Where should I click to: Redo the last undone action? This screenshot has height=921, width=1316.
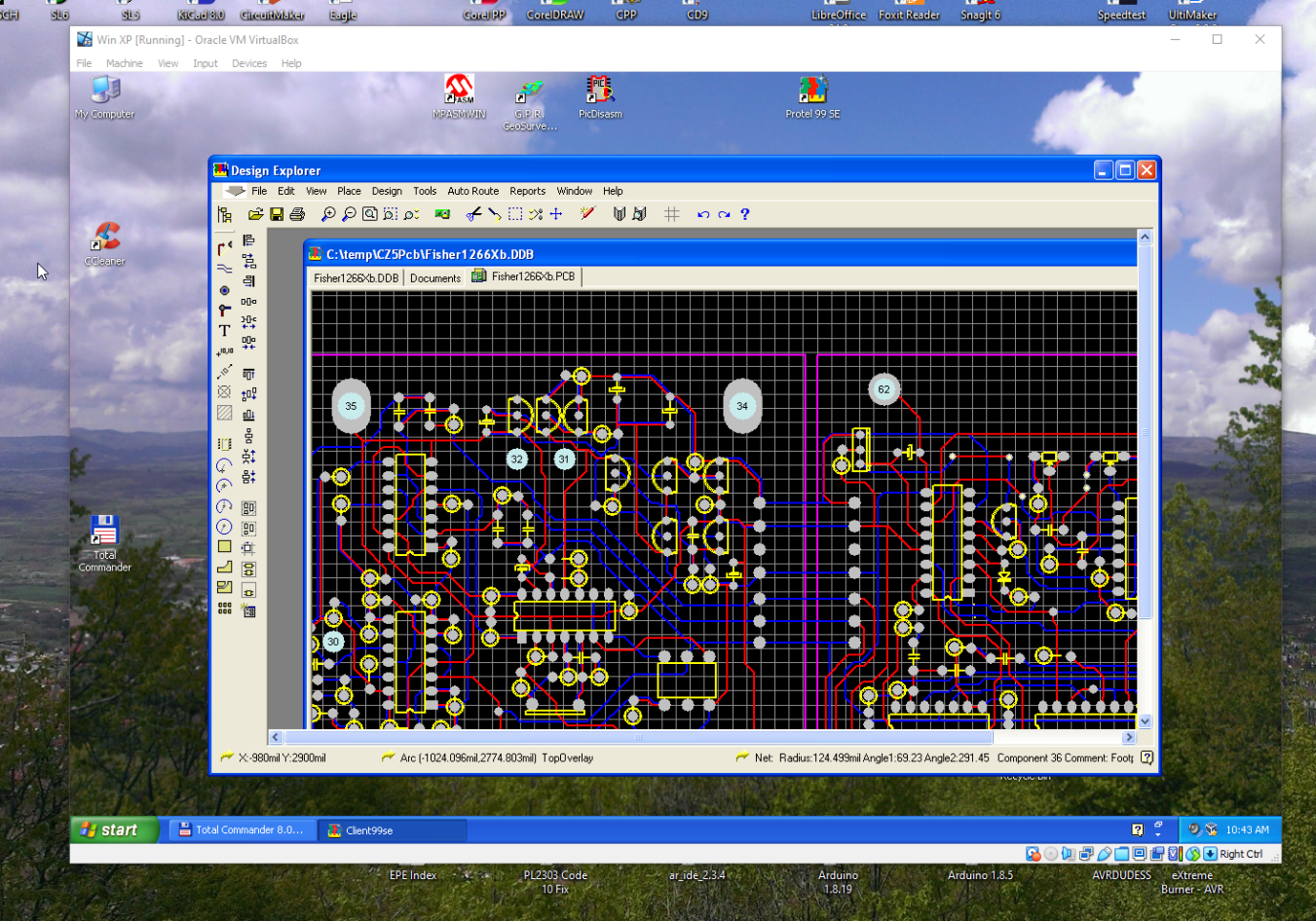pyautogui.click(x=724, y=214)
